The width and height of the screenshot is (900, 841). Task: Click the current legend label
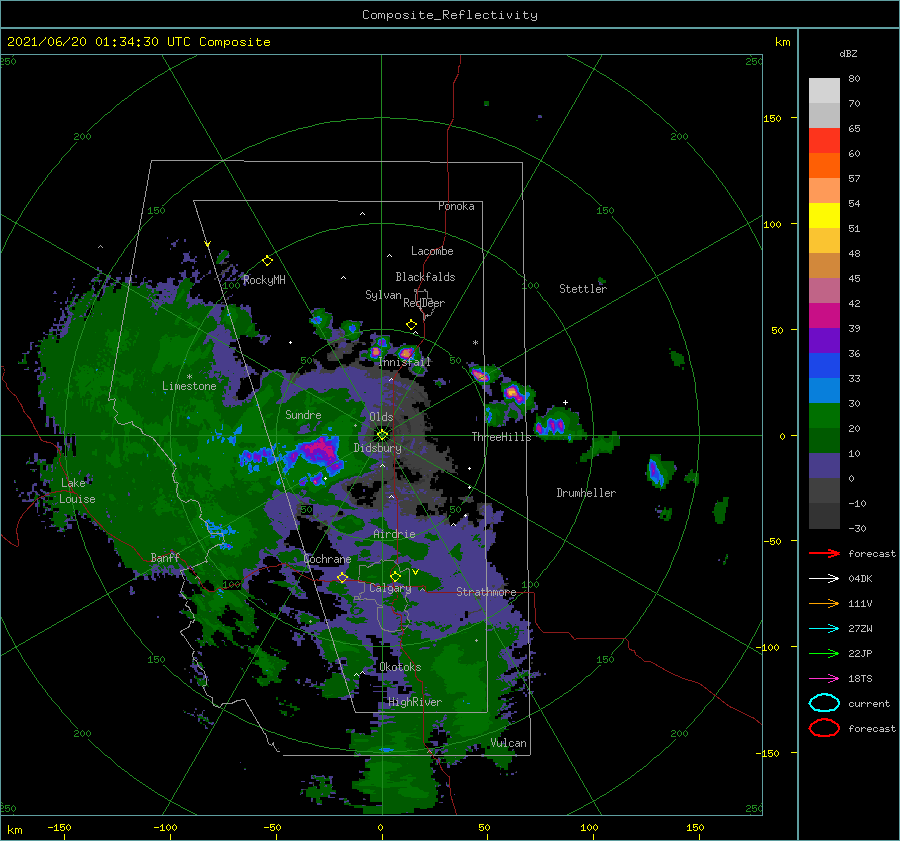(869, 703)
